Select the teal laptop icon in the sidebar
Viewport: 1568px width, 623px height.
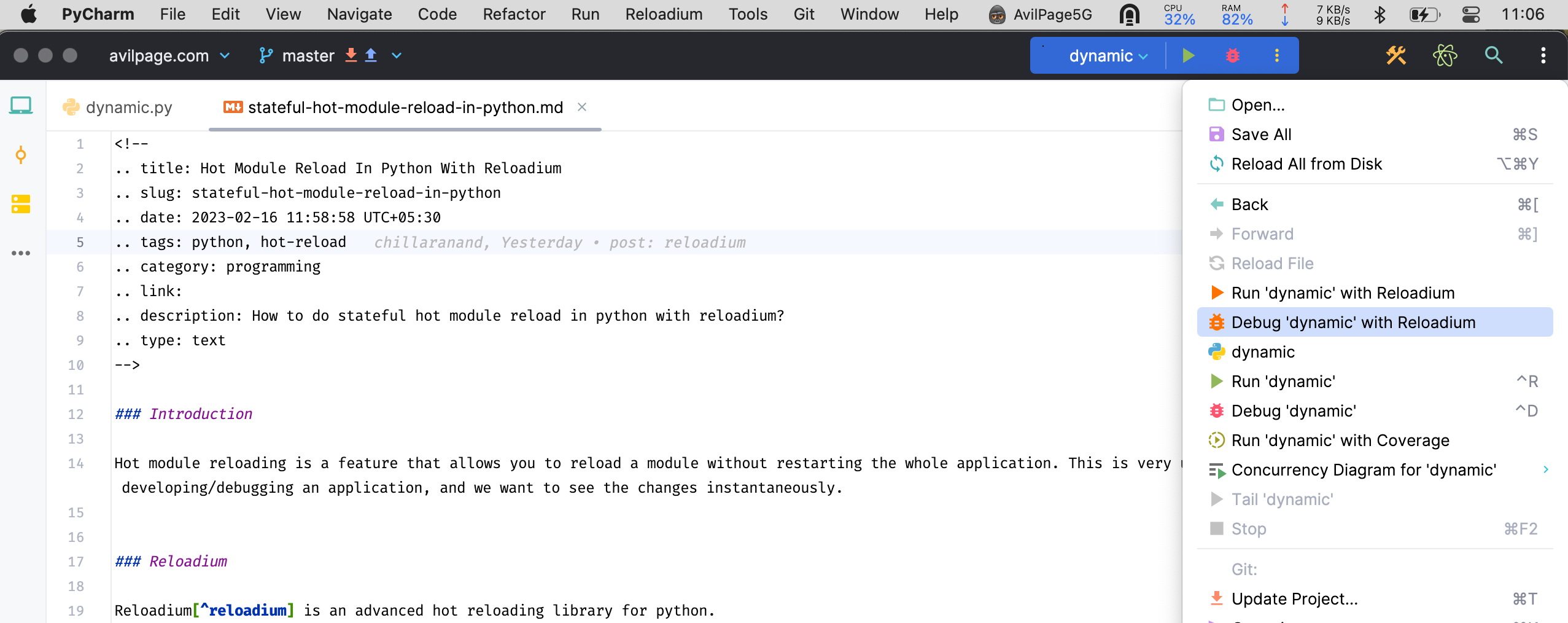[20, 104]
